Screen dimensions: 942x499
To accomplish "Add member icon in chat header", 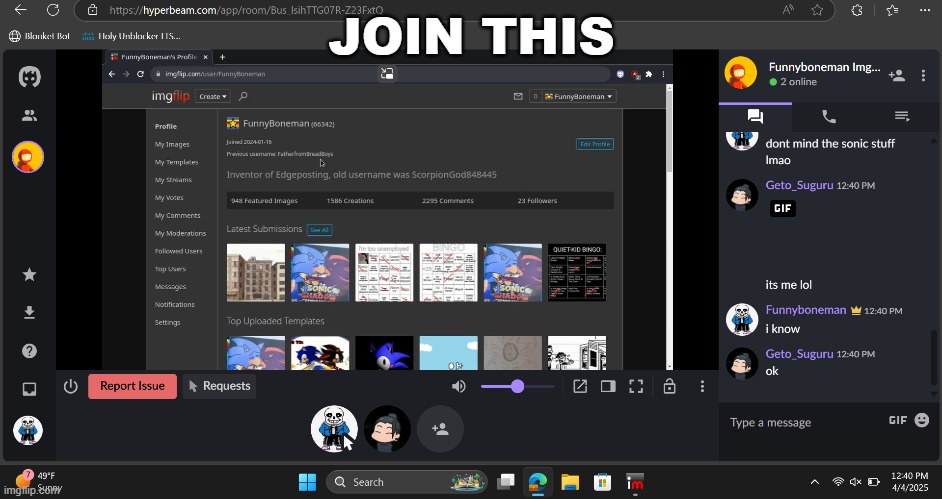I will 897,76.
